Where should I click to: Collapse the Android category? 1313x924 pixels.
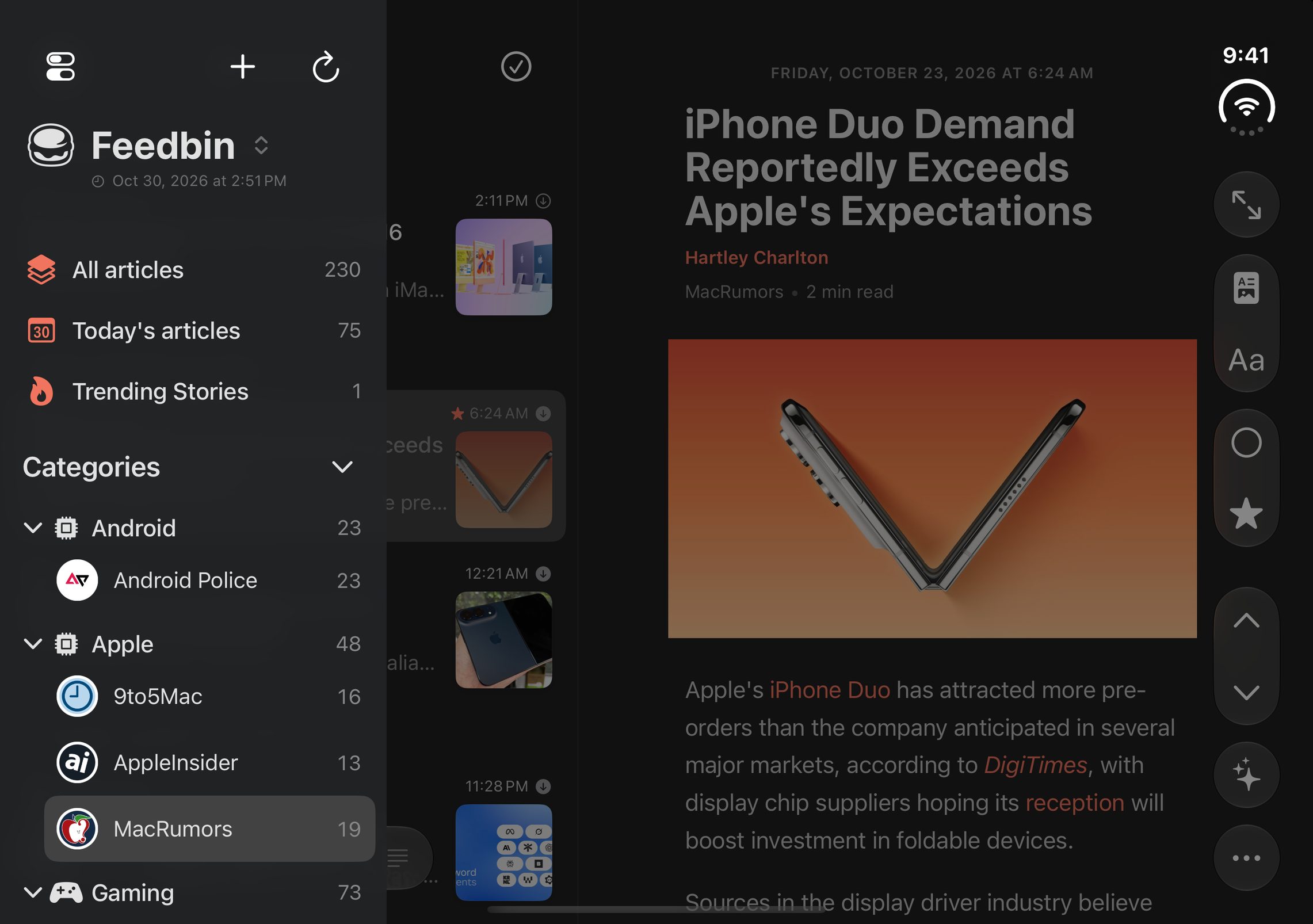[33, 528]
